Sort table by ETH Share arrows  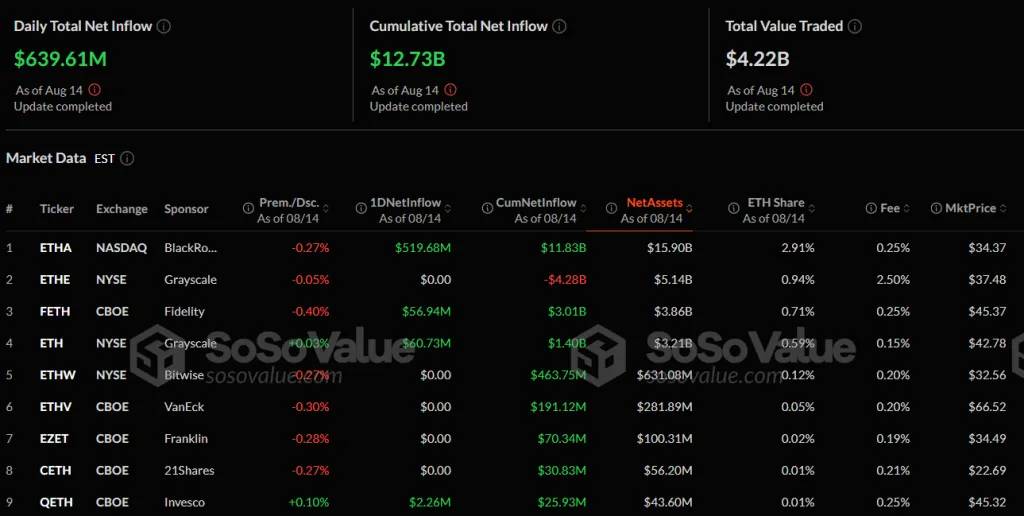812,208
